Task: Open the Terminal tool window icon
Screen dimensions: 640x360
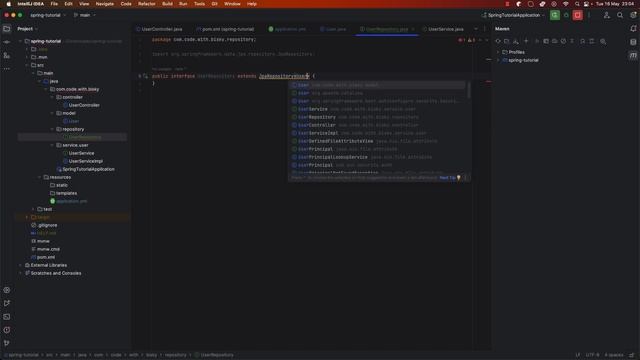Action: pyautogui.click(x=7, y=316)
